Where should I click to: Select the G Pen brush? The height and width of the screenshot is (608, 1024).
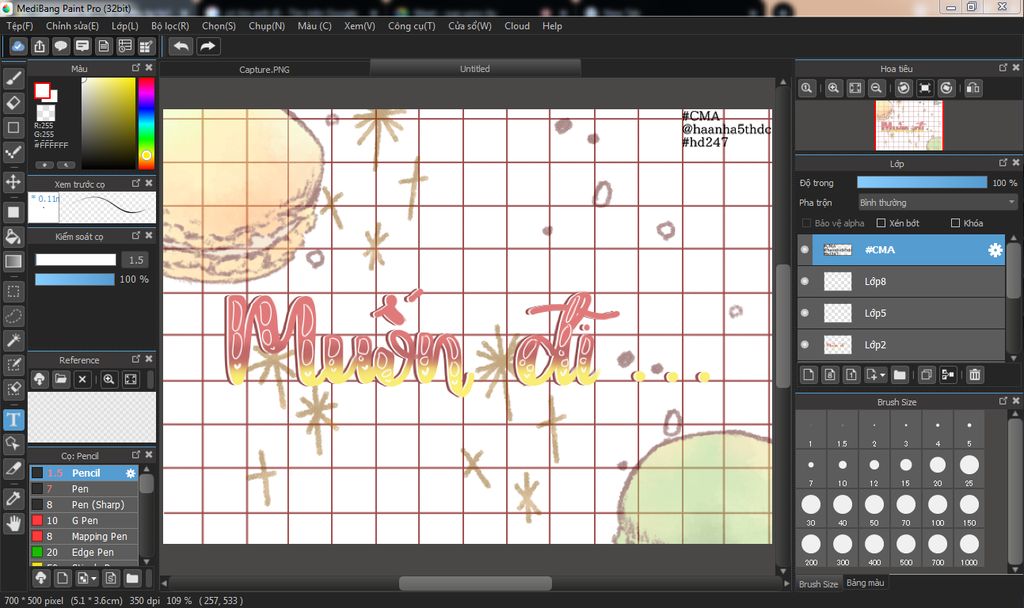pos(84,520)
